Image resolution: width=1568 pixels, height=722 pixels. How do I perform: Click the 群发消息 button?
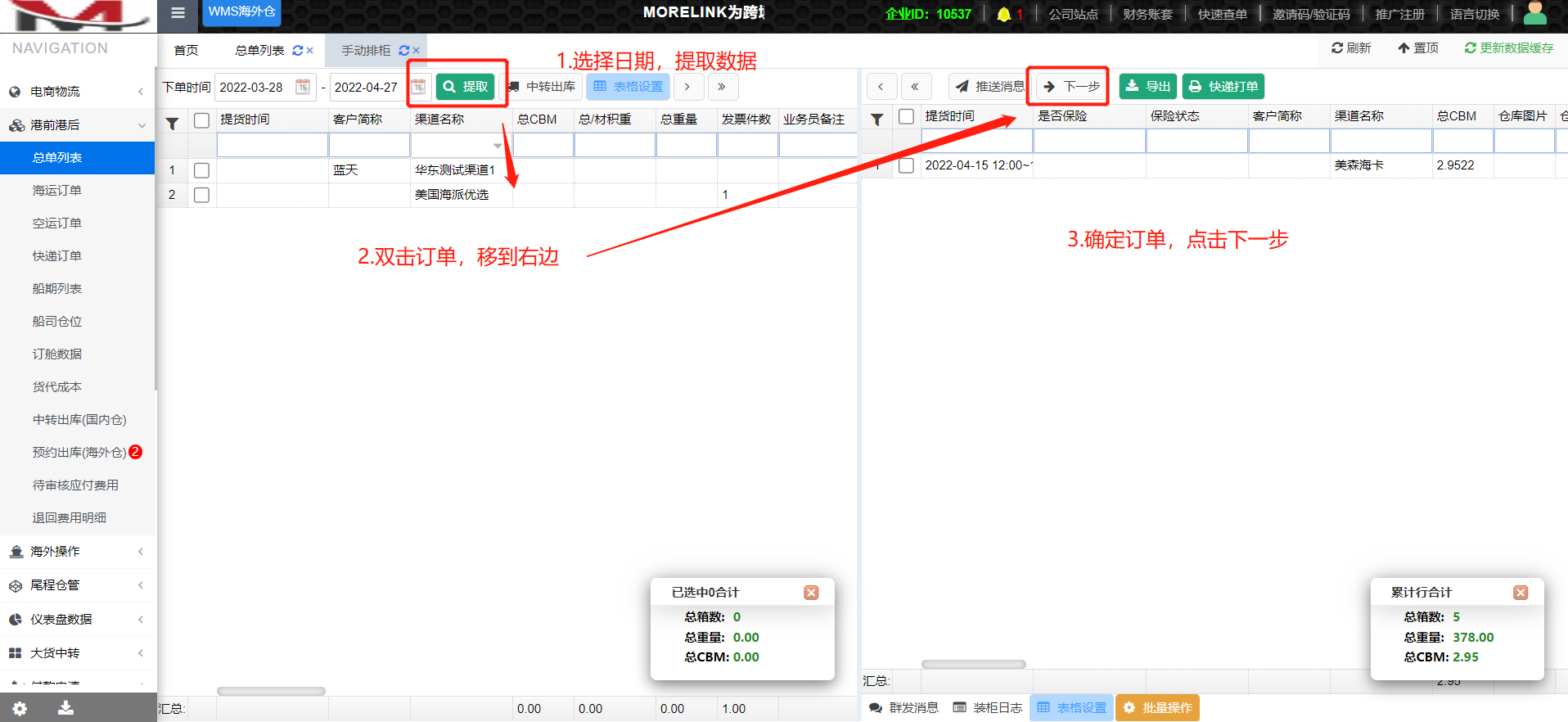coord(903,708)
